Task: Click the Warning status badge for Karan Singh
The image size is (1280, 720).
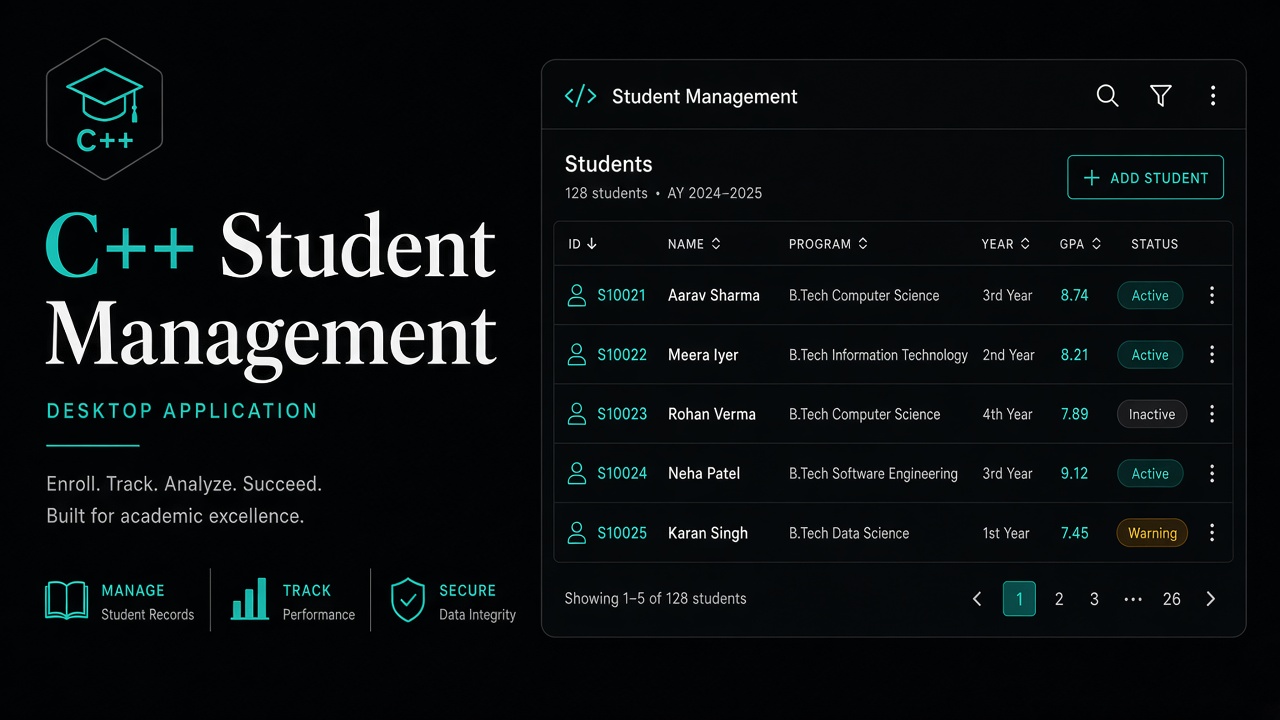Action: 1152,533
